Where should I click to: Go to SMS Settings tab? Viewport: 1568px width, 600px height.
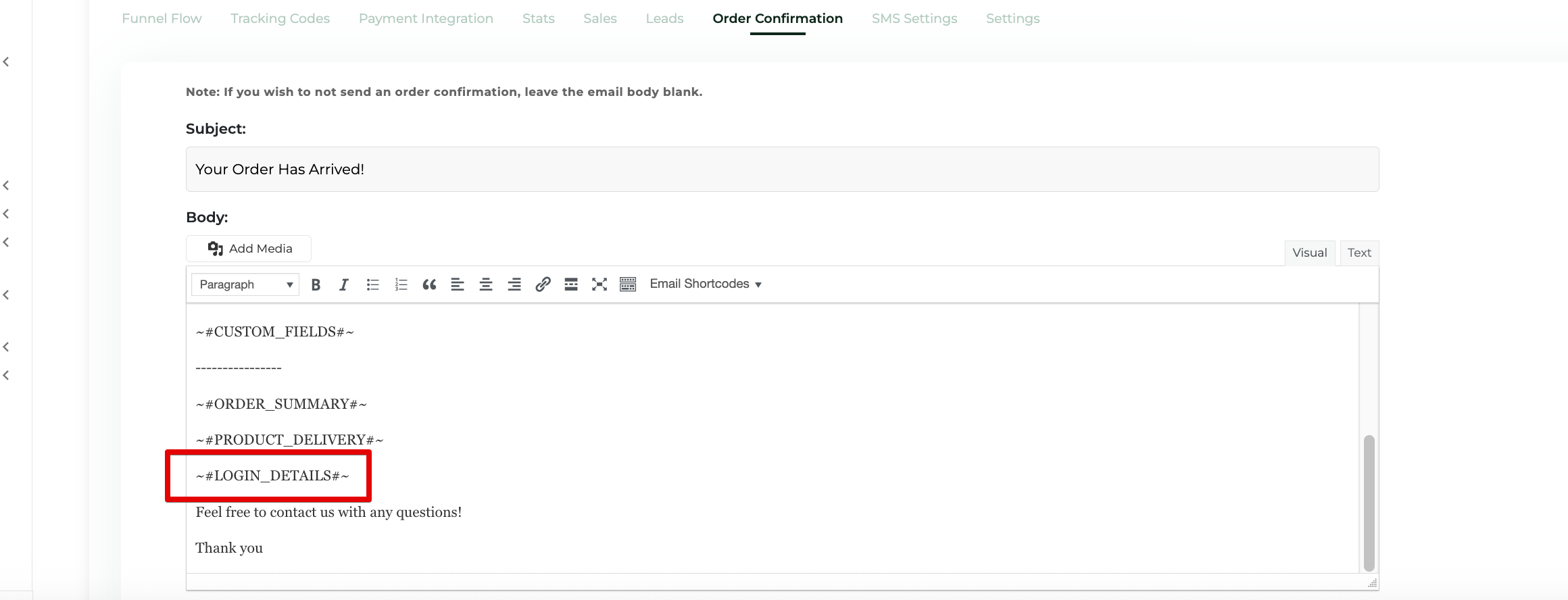click(x=914, y=19)
